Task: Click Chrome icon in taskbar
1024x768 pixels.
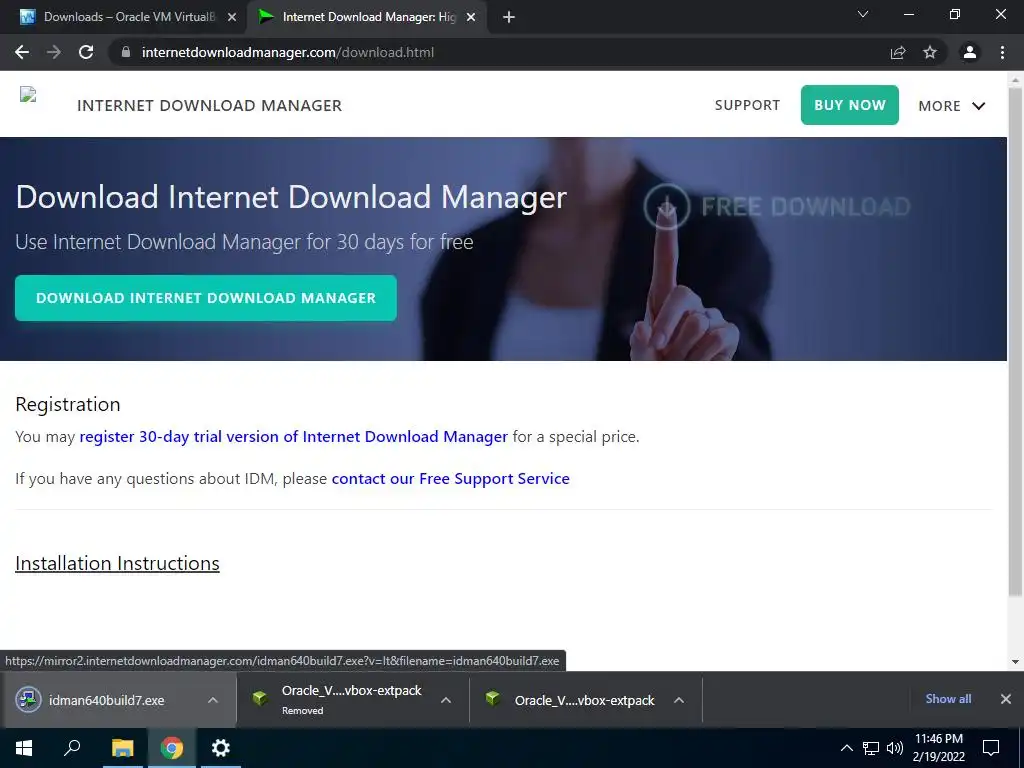Action: (172, 748)
